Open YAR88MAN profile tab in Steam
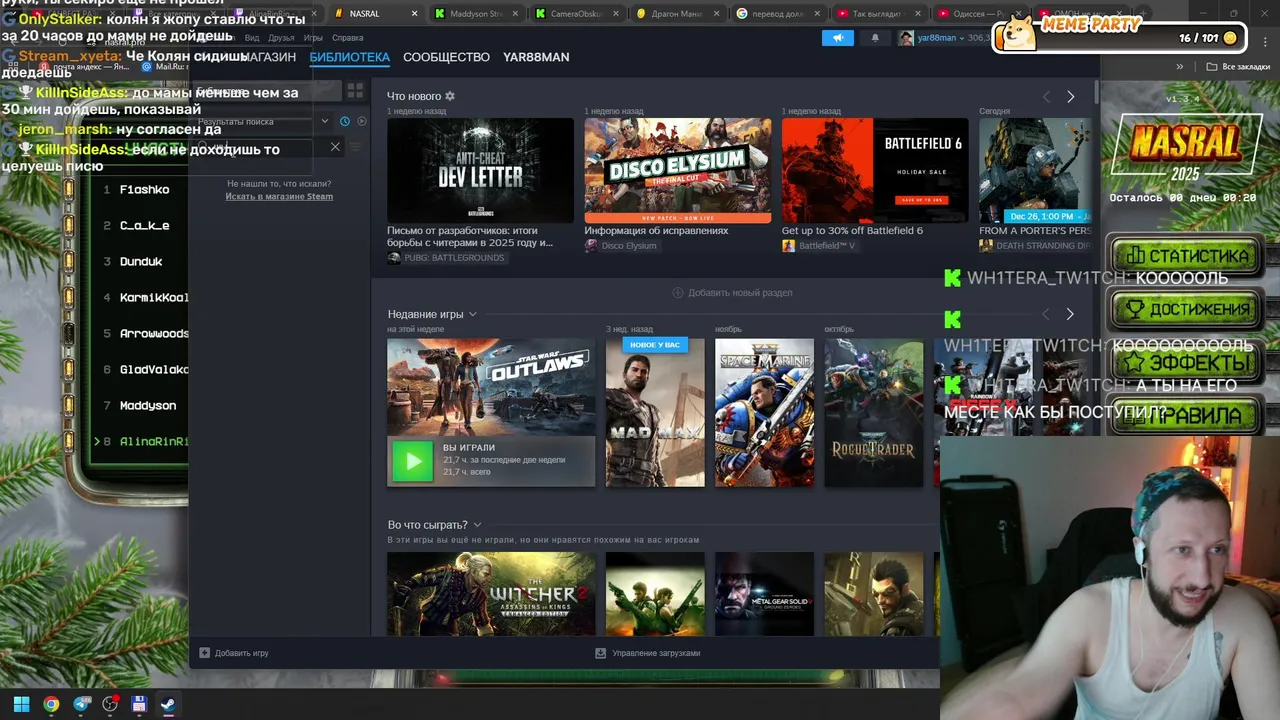1280x720 pixels. 536,57
